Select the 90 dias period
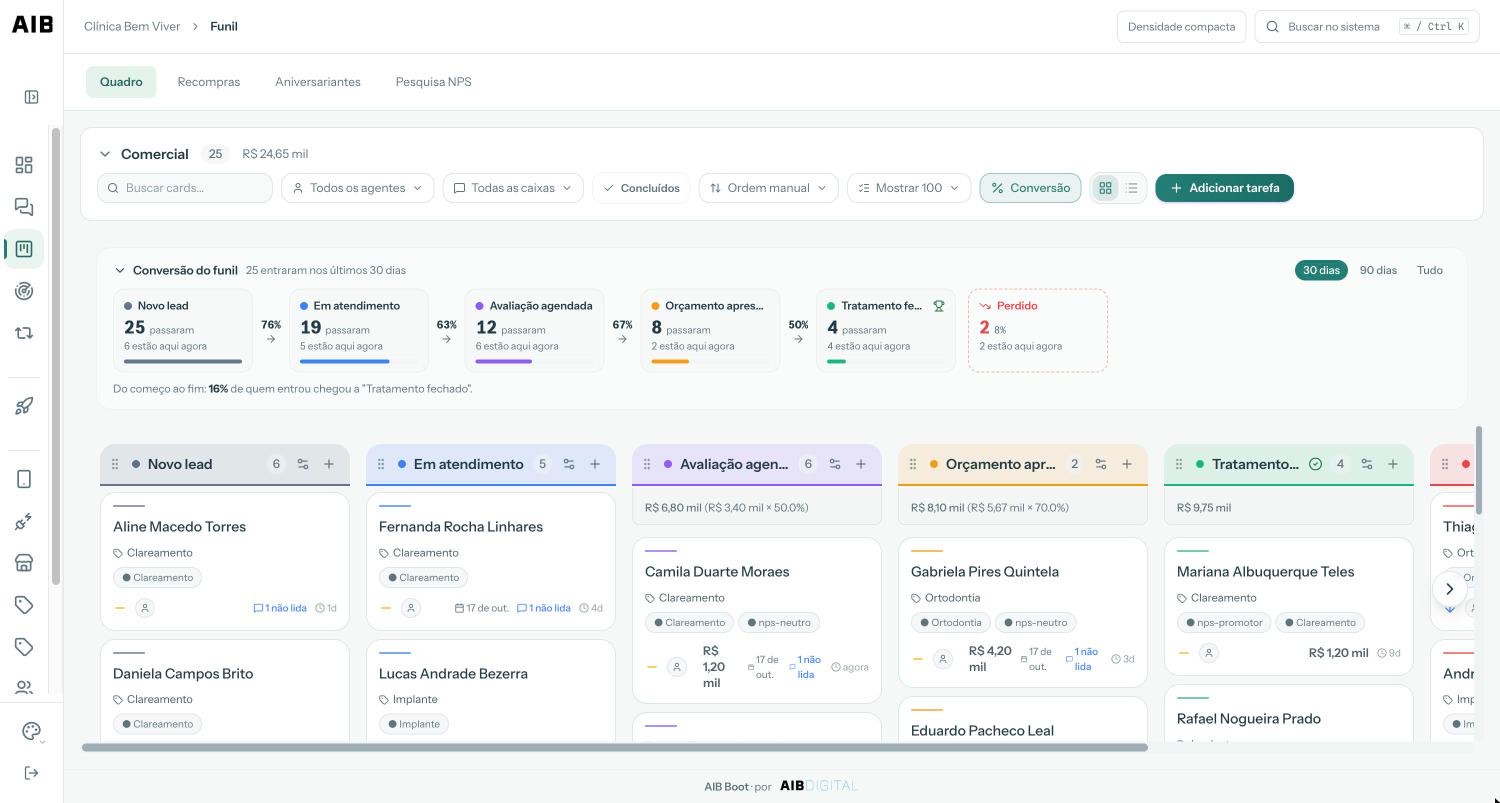Image resolution: width=1500 pixels, height=803 pixels. [1378, 270]
